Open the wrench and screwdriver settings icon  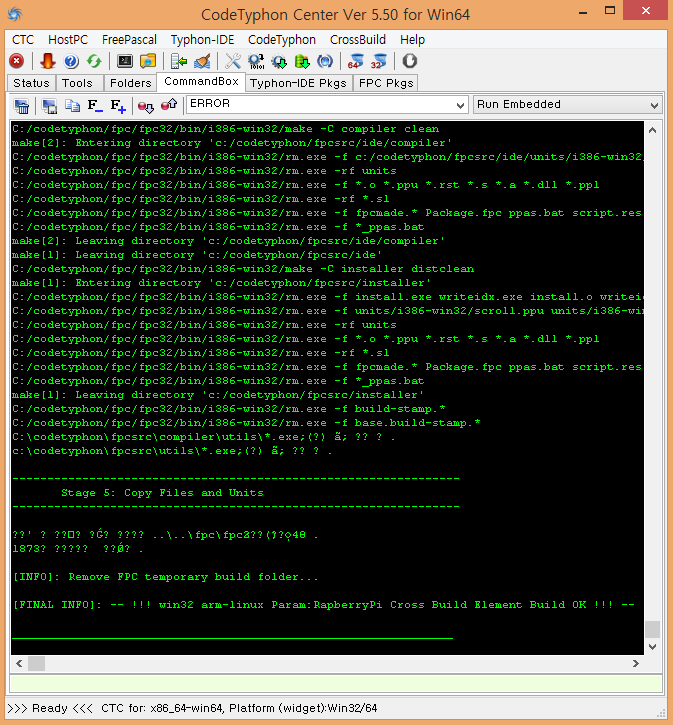click(232, 61)
